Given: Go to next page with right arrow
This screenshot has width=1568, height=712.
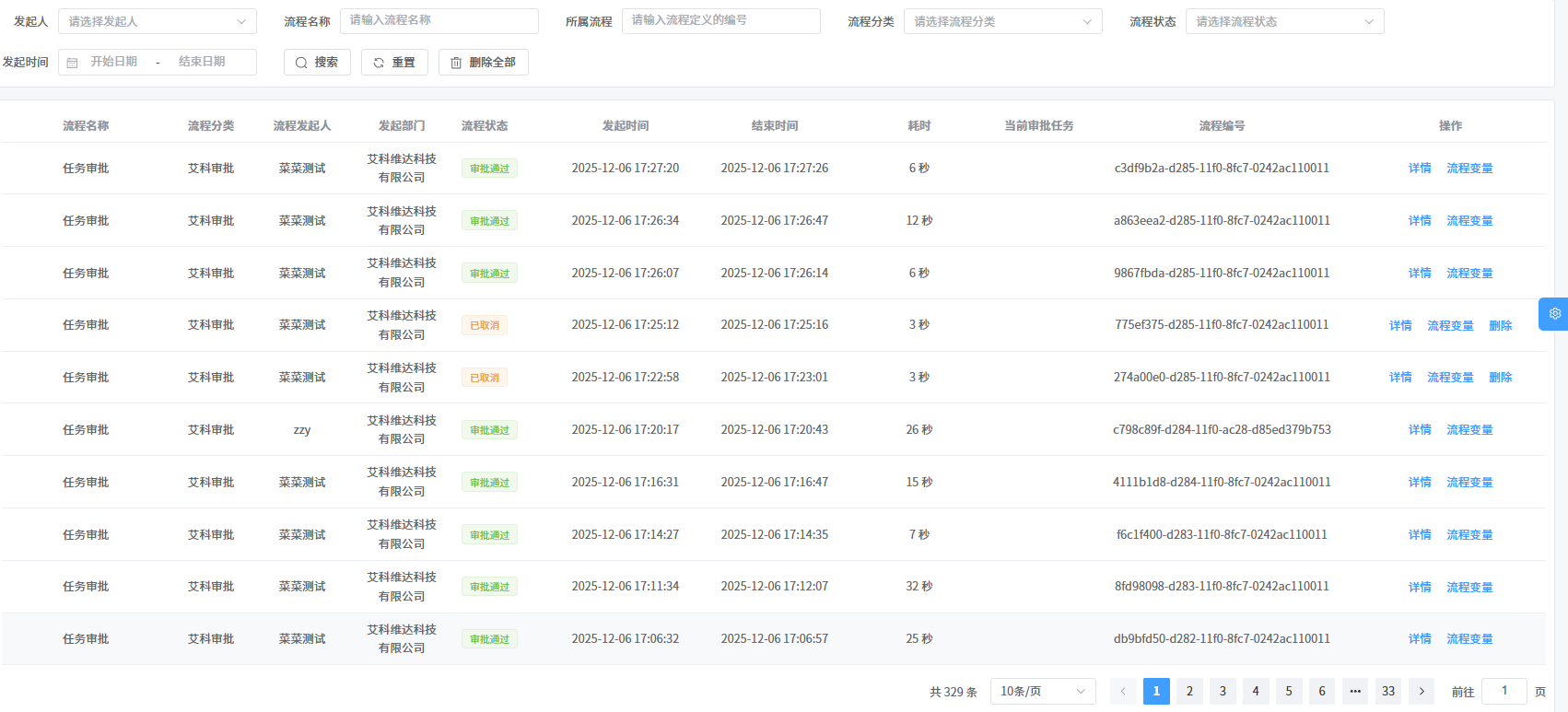Looking at the screenshot, I should tap(1422, 691).
